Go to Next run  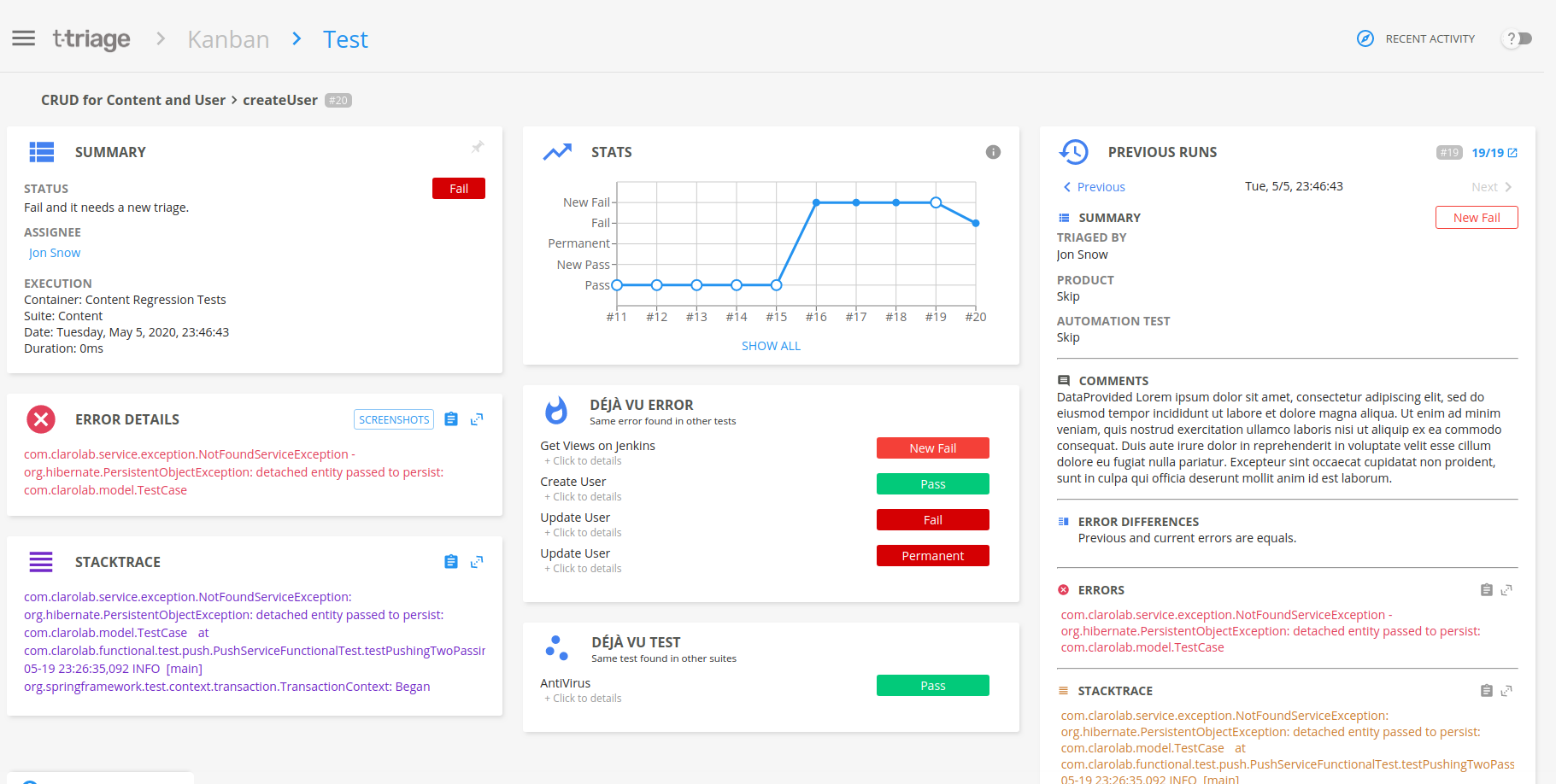(1492, 187)
